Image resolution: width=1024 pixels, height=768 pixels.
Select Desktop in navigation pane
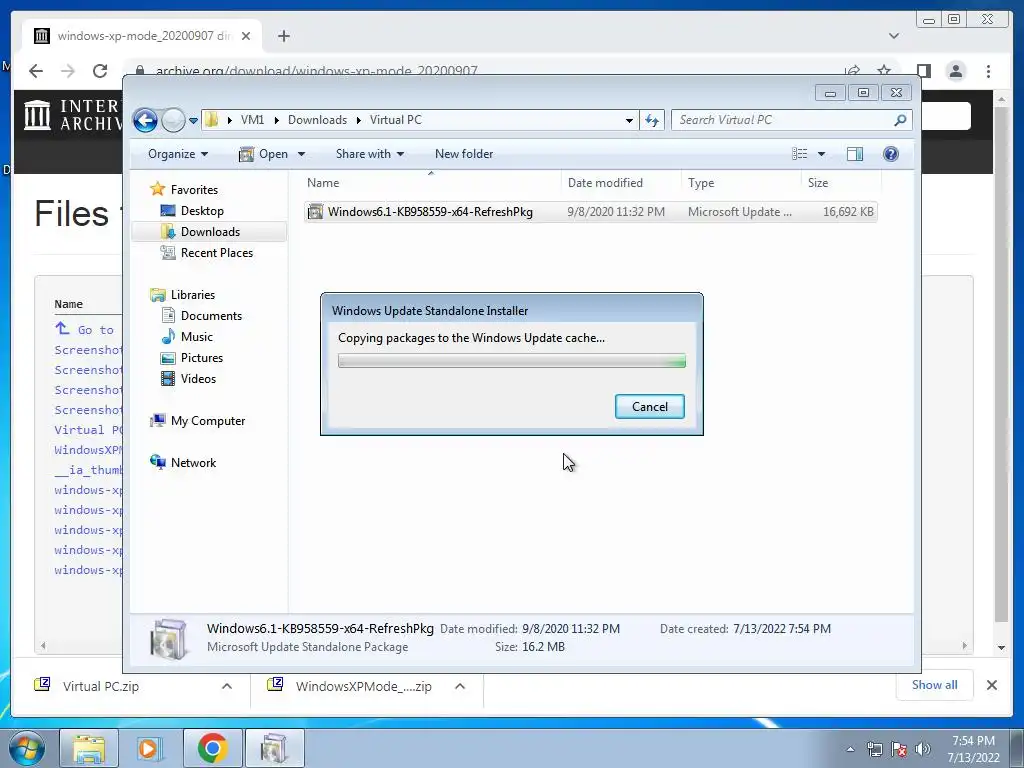point(202,210)
